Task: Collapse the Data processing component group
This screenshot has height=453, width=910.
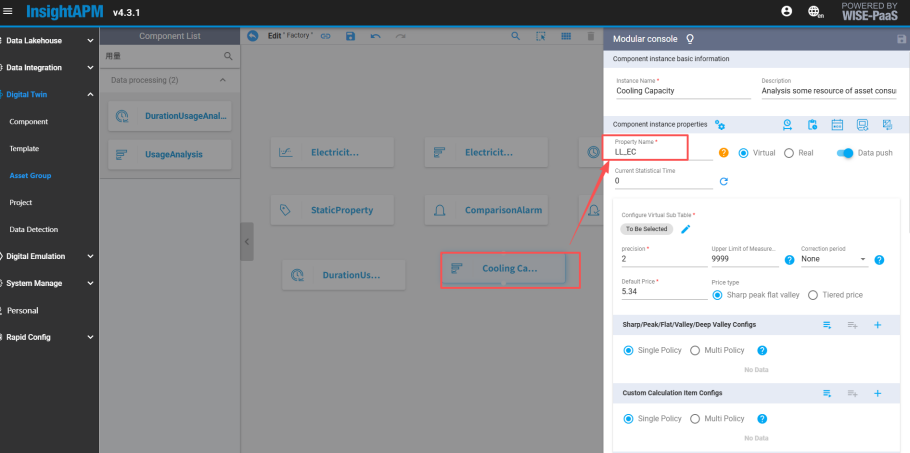Action: coord(222,80)
